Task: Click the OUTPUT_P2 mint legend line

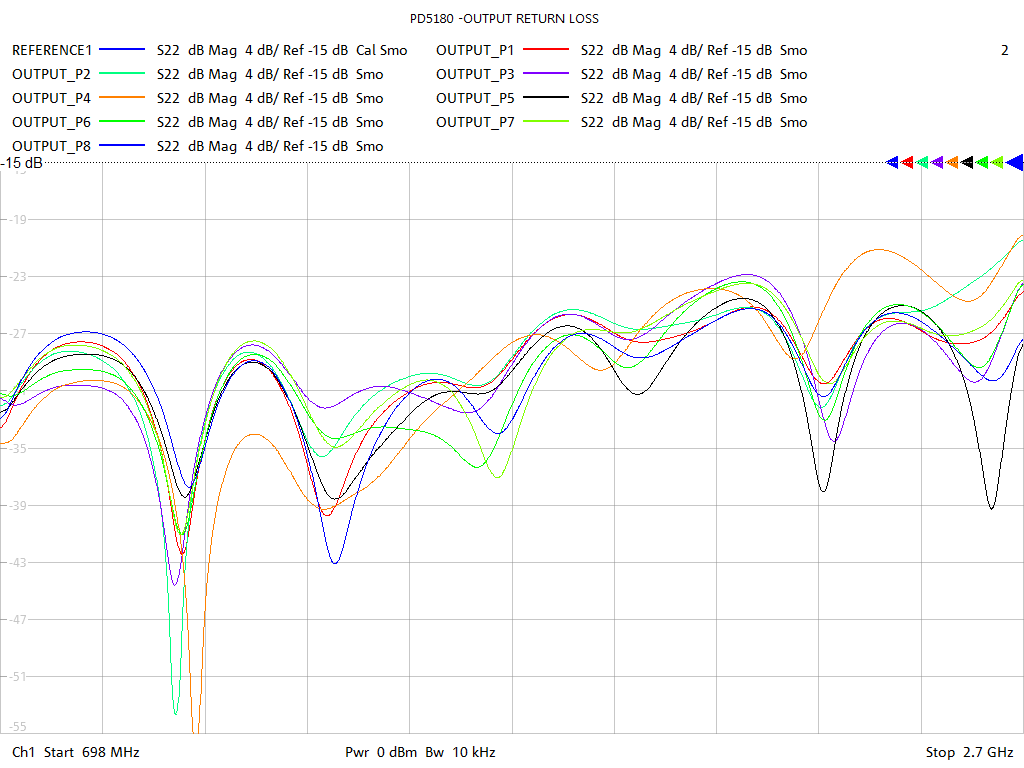Action: (121, 74)
